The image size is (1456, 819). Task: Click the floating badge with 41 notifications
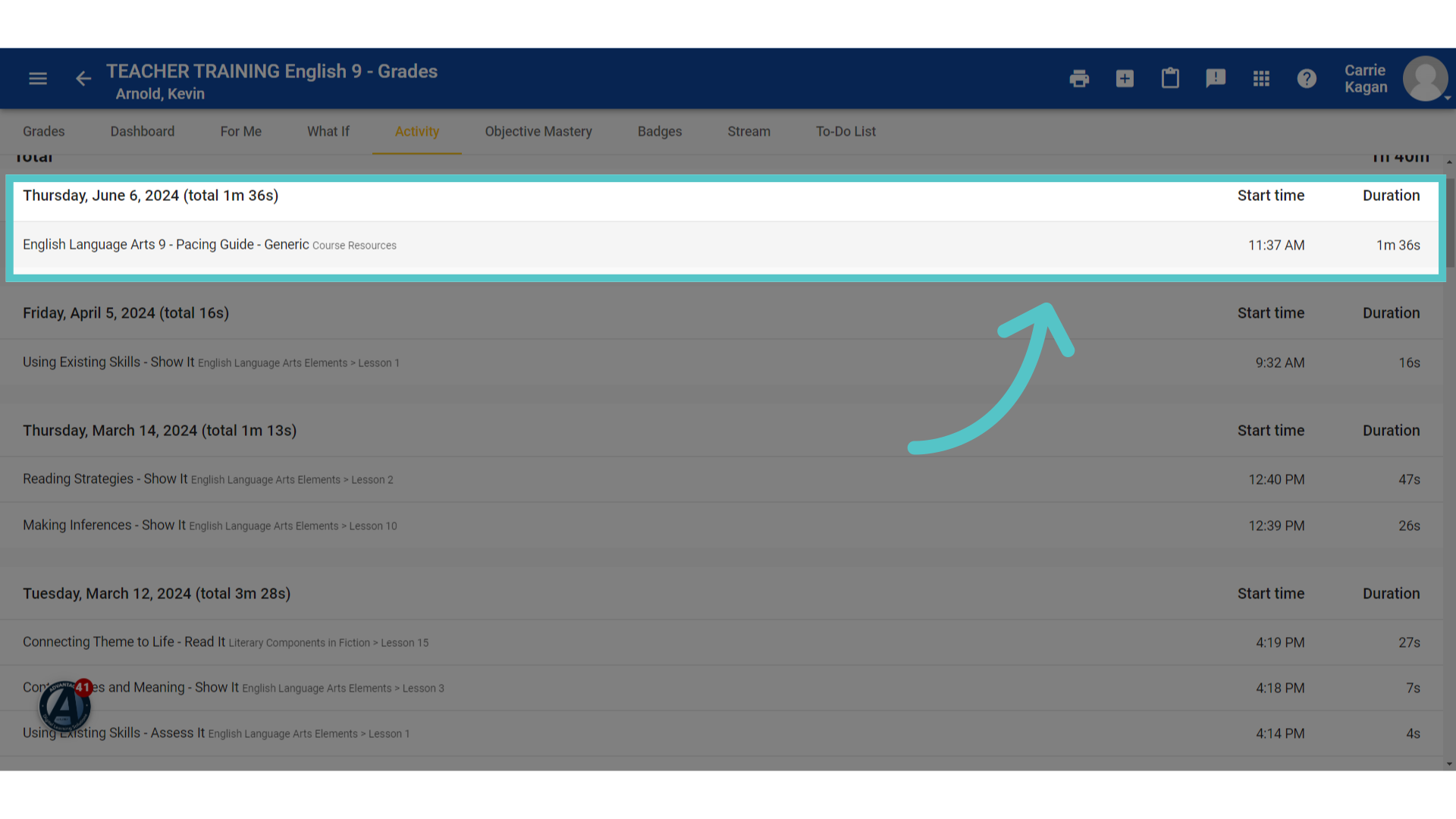pos(65,705)
